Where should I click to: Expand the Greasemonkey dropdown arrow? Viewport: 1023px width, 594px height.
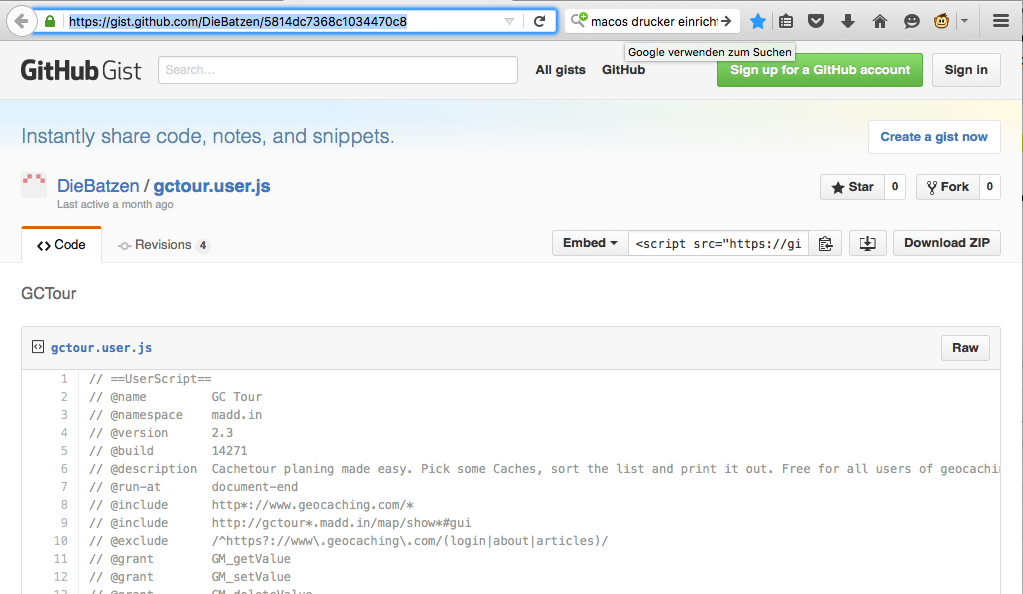coord(964,21)
